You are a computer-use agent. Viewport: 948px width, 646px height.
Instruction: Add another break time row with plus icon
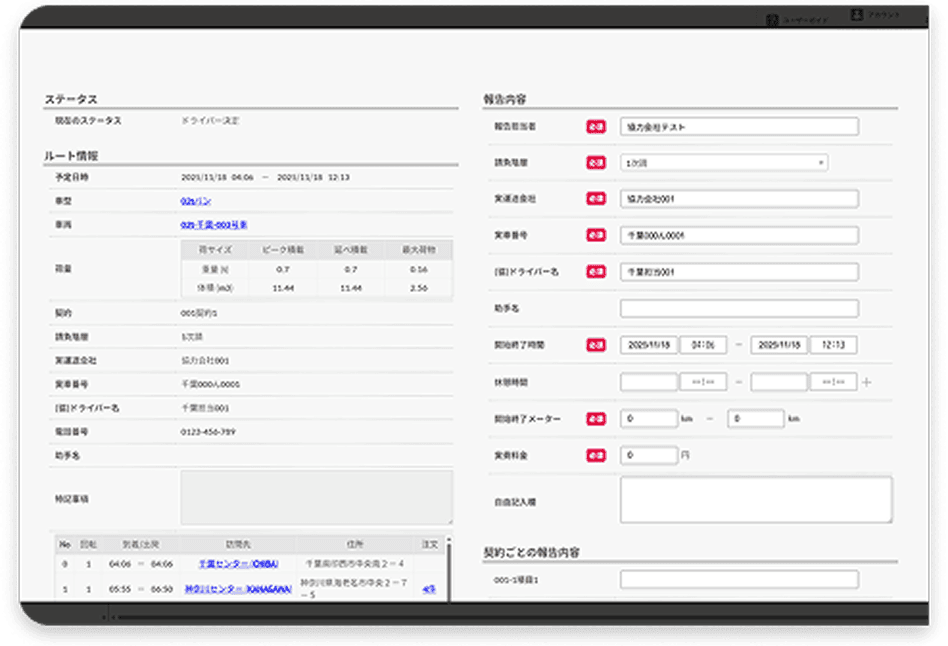tap(866, 382)
